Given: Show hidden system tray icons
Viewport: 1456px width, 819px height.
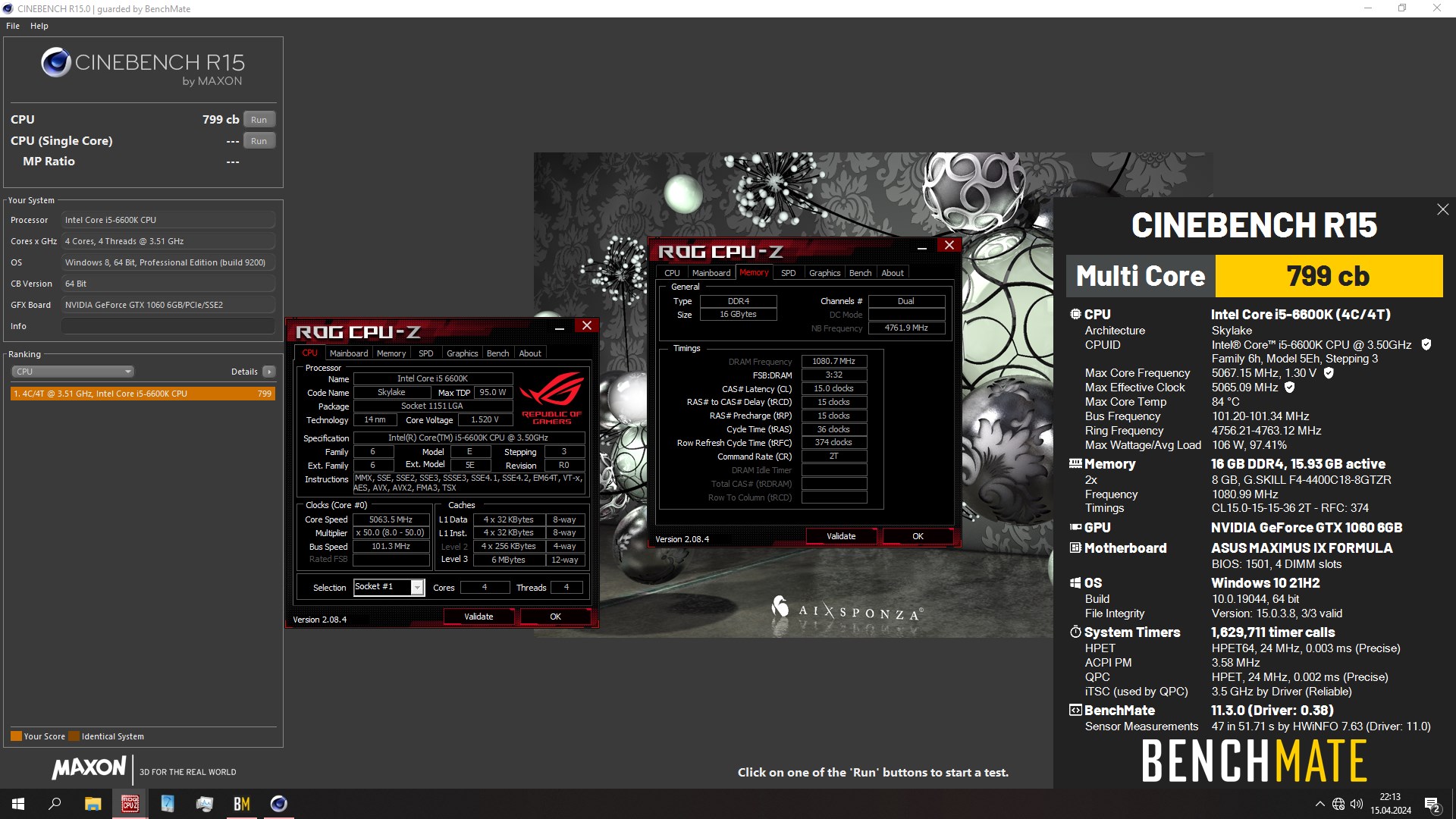Looking at the screenshot, I should [x=1319, y=804].
